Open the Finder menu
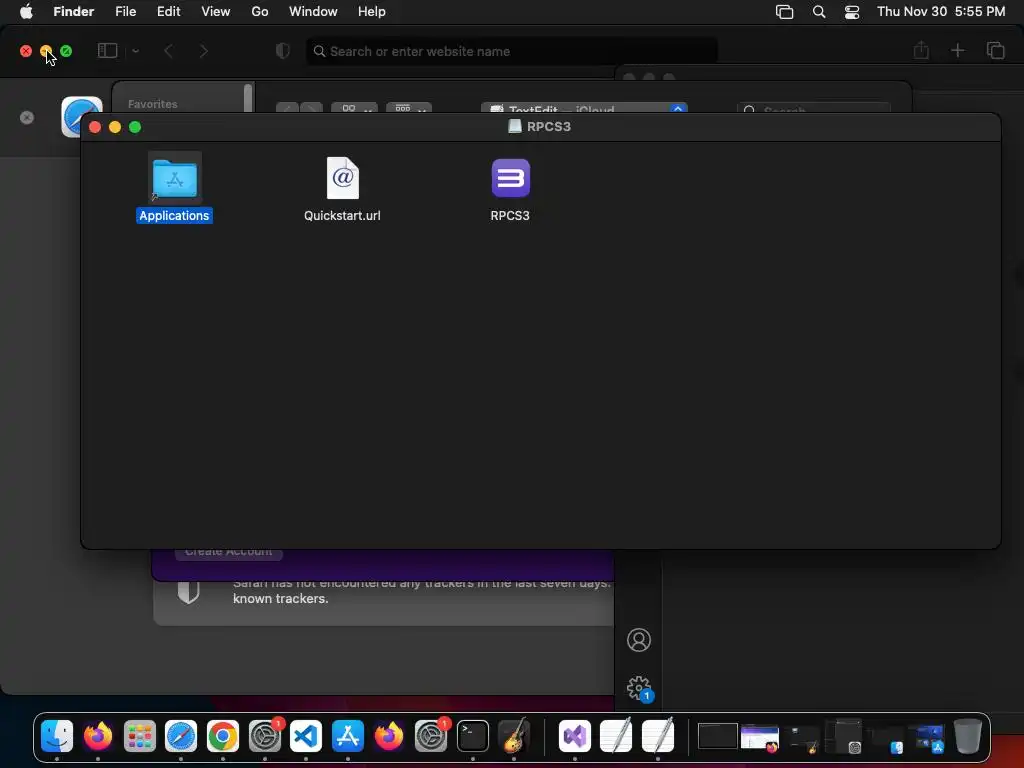 (x=74, y=12)
